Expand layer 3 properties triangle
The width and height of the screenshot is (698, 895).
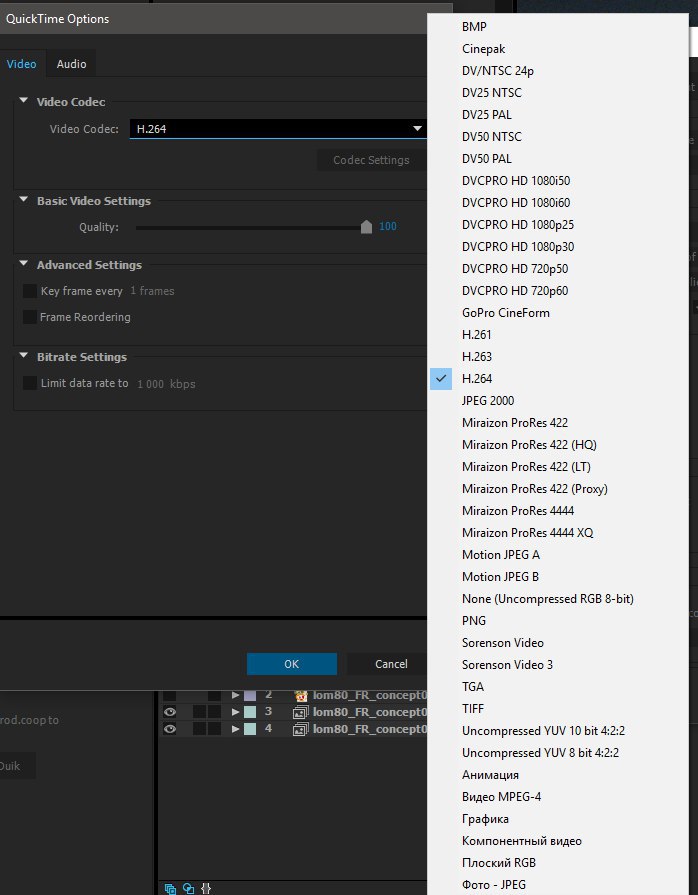pos(235,712)
